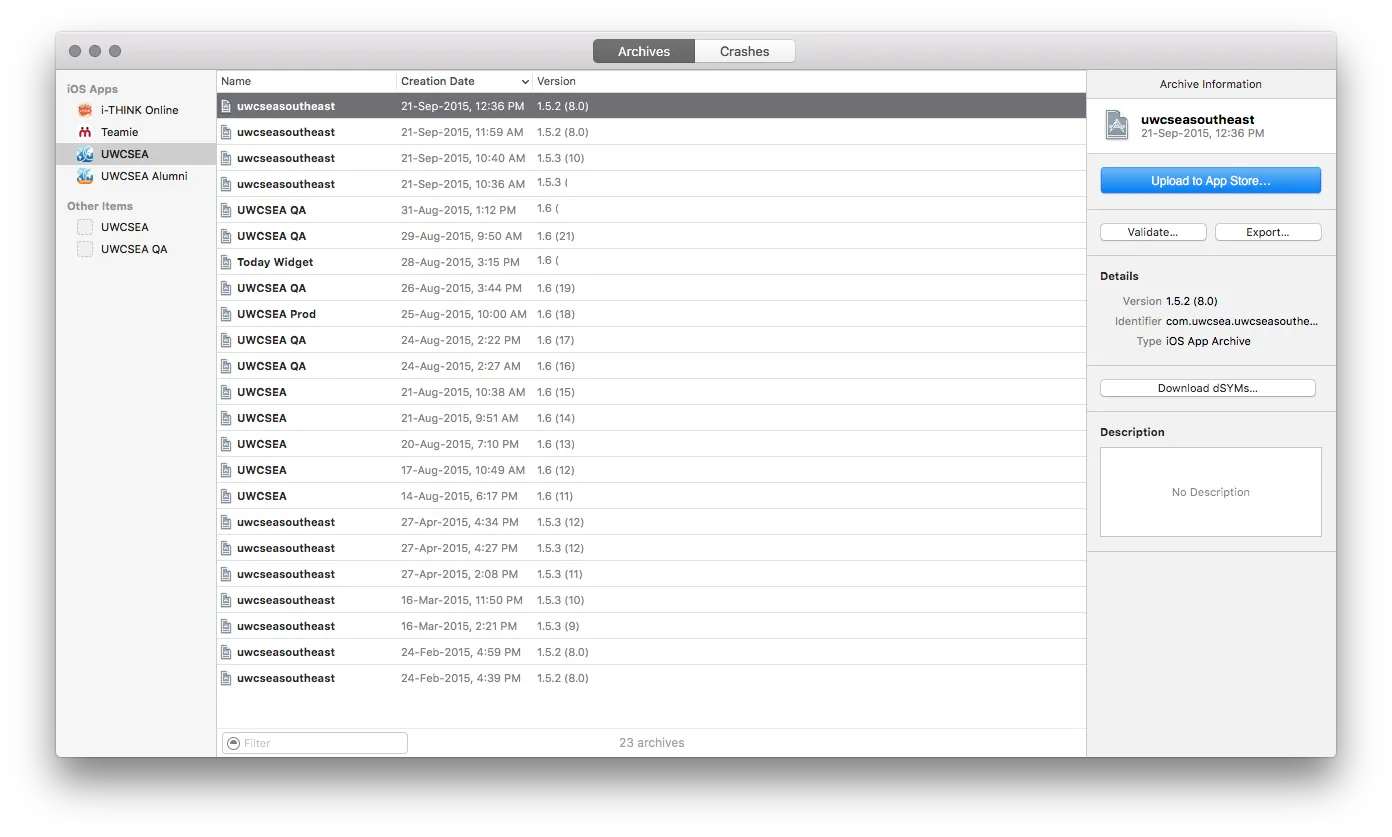The height and width of the screenshot is (837, 1392).
Task: Select UWCSEA QA label under Other Items
Action: tap(134, 249)
